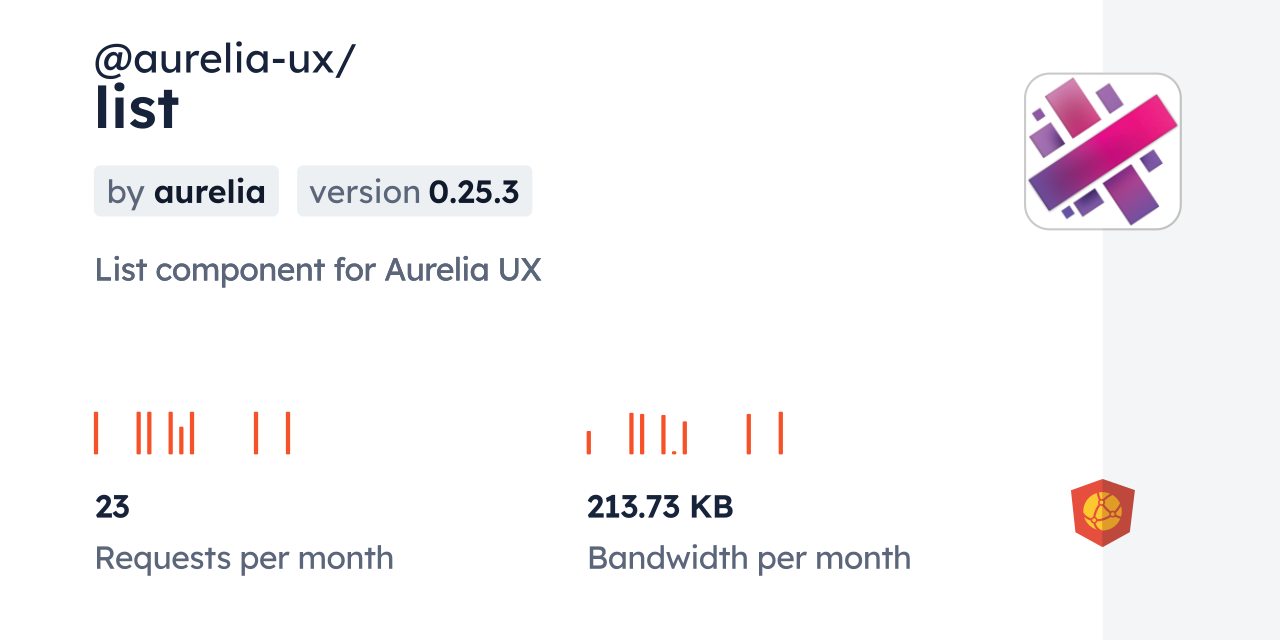This screenshot has height=640, width=1280.
Task: Click the shortest bar in the requests chart
Action: [x=181, y=441]
